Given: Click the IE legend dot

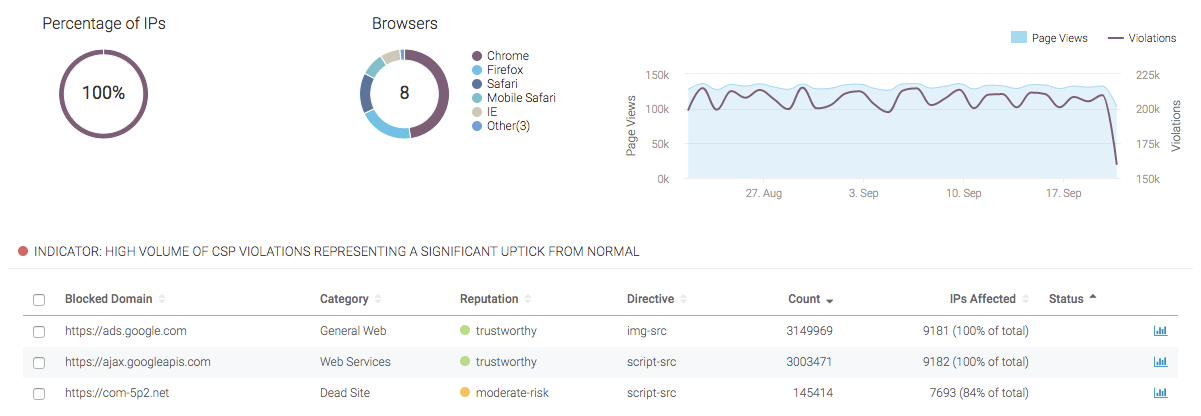Looking at the screenshot, I should 477,112.
